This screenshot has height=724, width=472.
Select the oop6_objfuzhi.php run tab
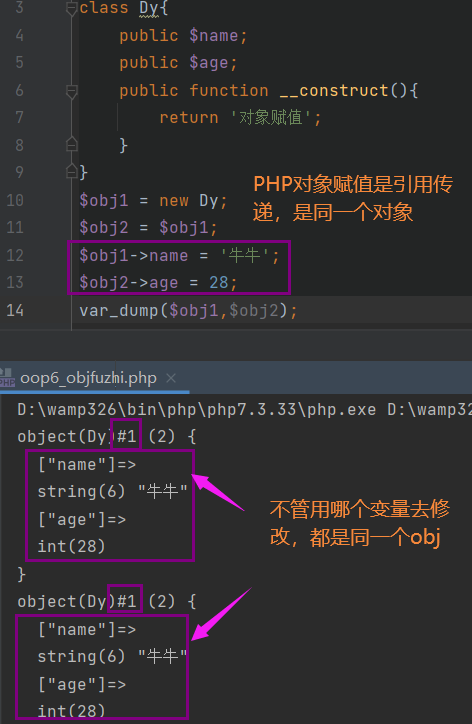coord(88,378)
